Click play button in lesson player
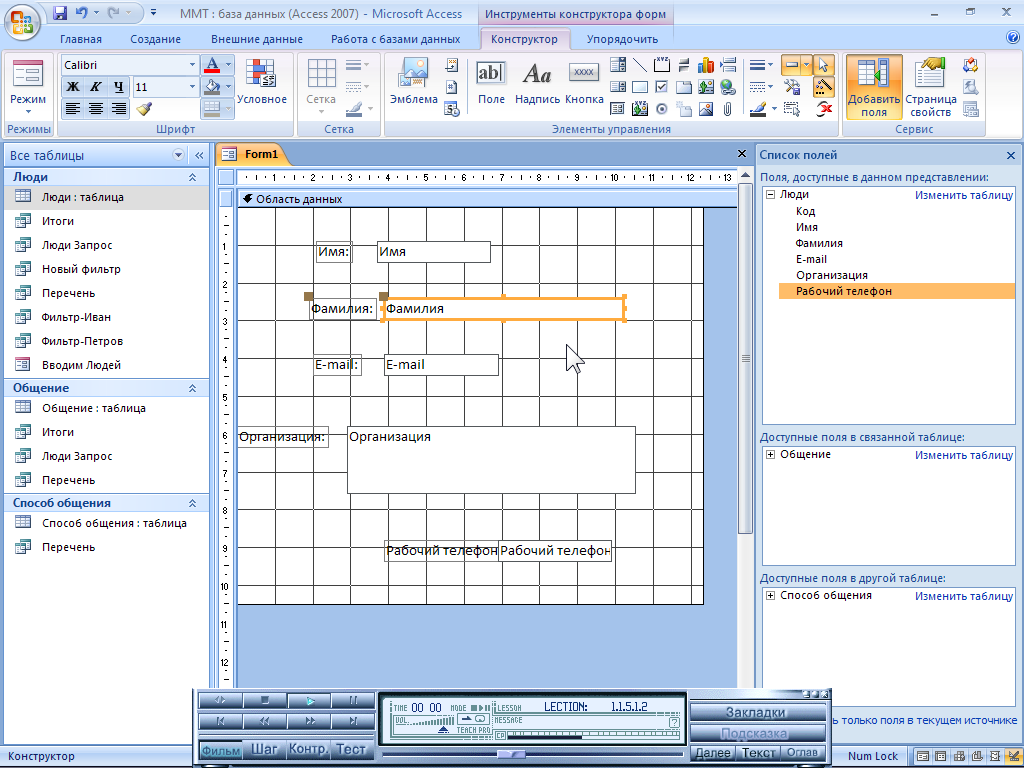This screenshot has height=768, width=1024. click(310, 700)
